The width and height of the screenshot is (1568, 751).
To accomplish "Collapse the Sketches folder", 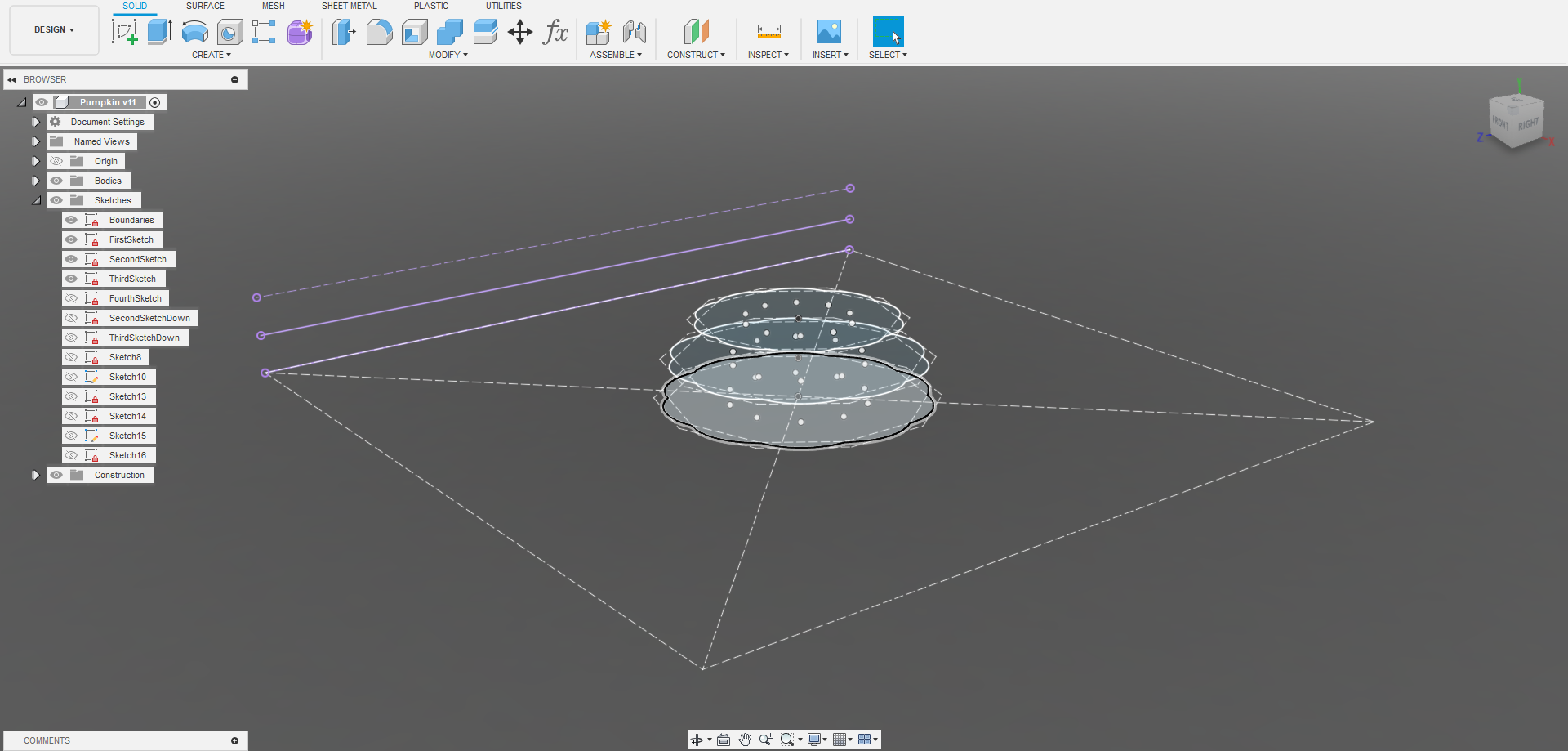I will click(x=37, y=200).
